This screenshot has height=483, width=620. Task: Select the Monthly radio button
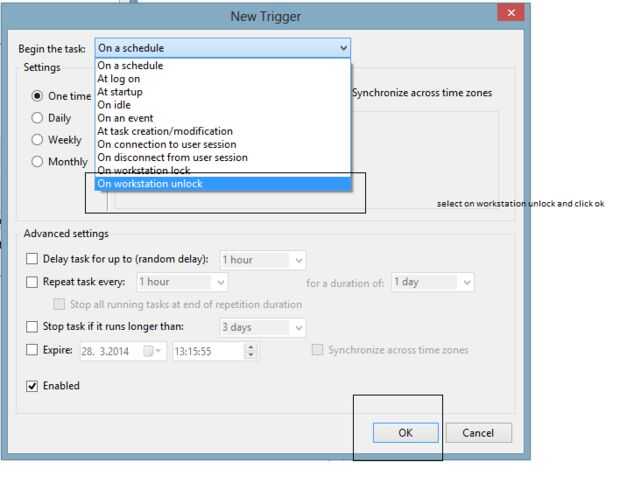38,162
